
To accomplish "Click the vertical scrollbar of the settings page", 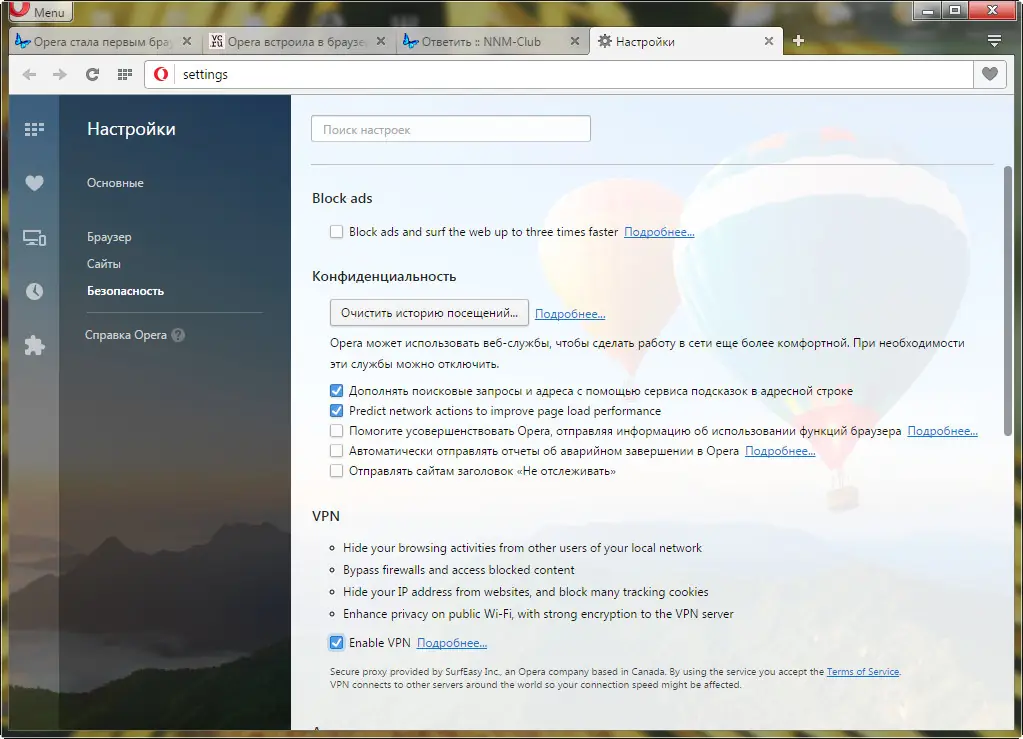I will click(1007, 301).
